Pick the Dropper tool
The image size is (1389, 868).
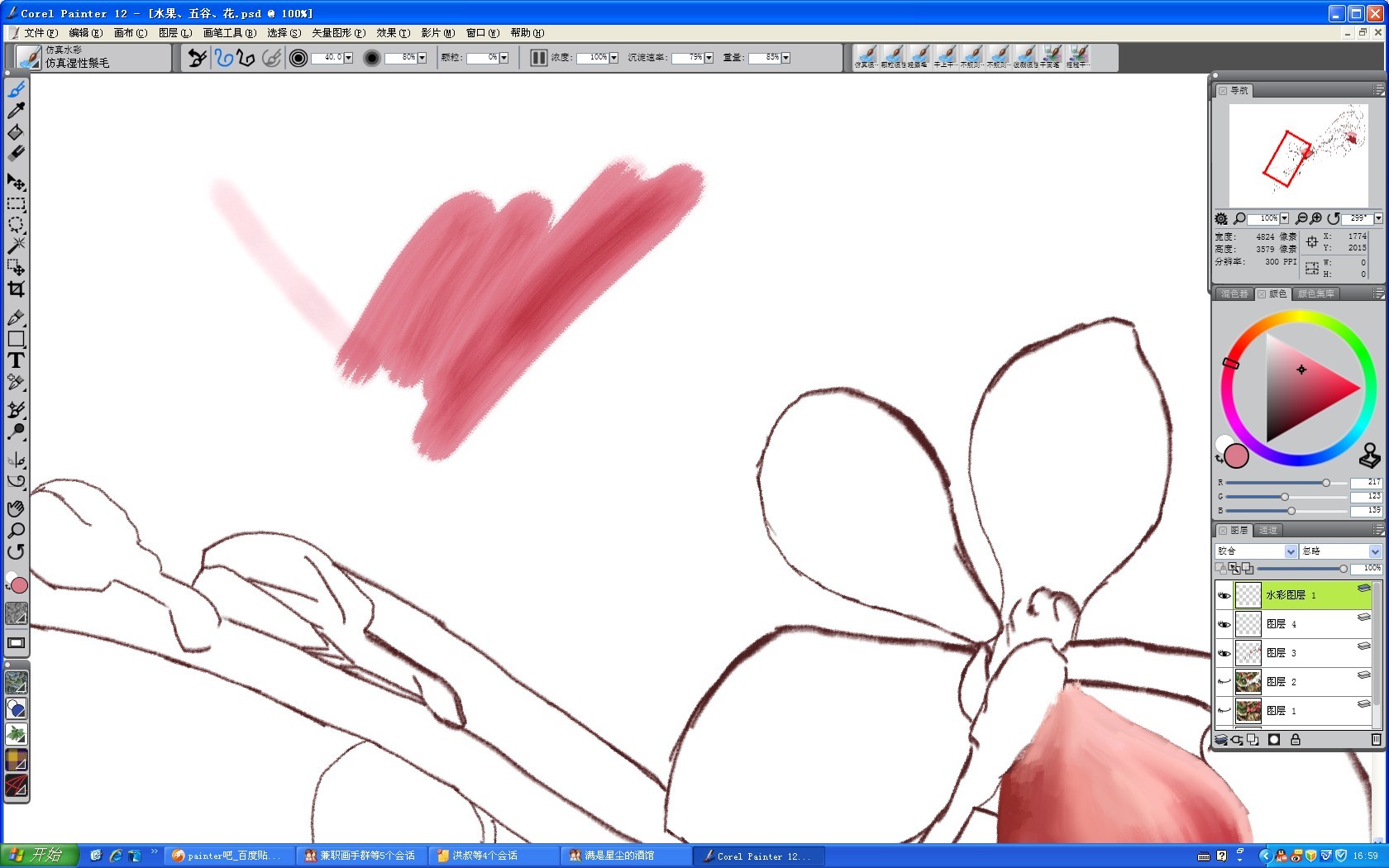(x=17, y=111)
